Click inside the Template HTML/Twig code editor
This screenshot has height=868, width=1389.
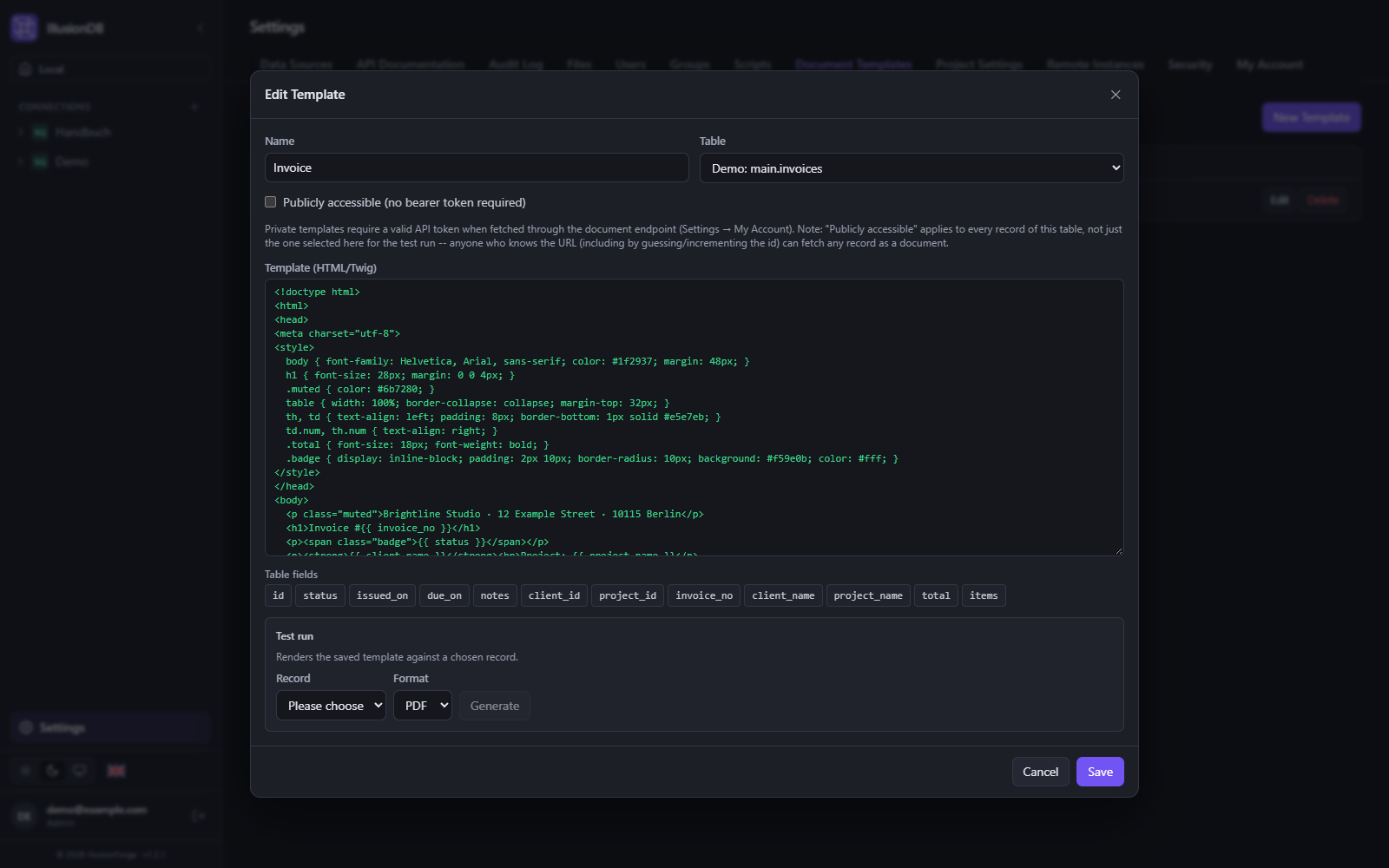pos(694,418)
